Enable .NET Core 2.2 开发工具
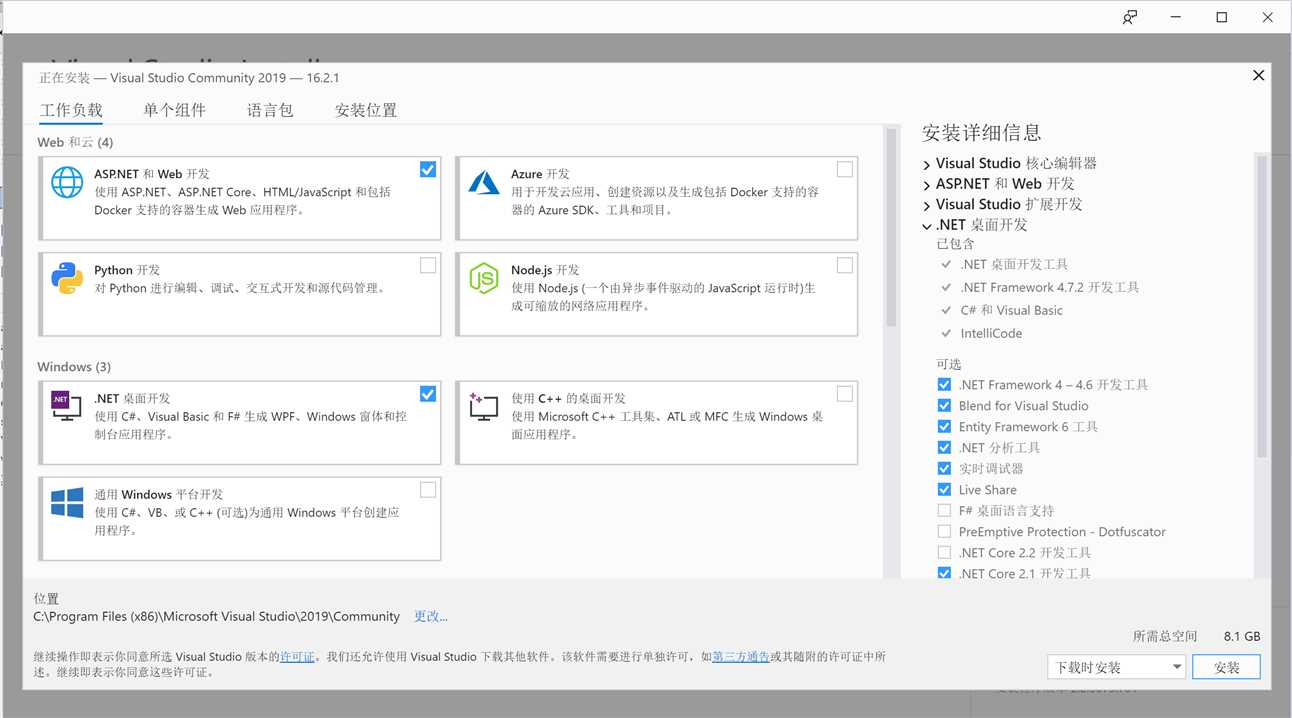The width and height of the screenshot is (1292, 718). coord(944,553)
